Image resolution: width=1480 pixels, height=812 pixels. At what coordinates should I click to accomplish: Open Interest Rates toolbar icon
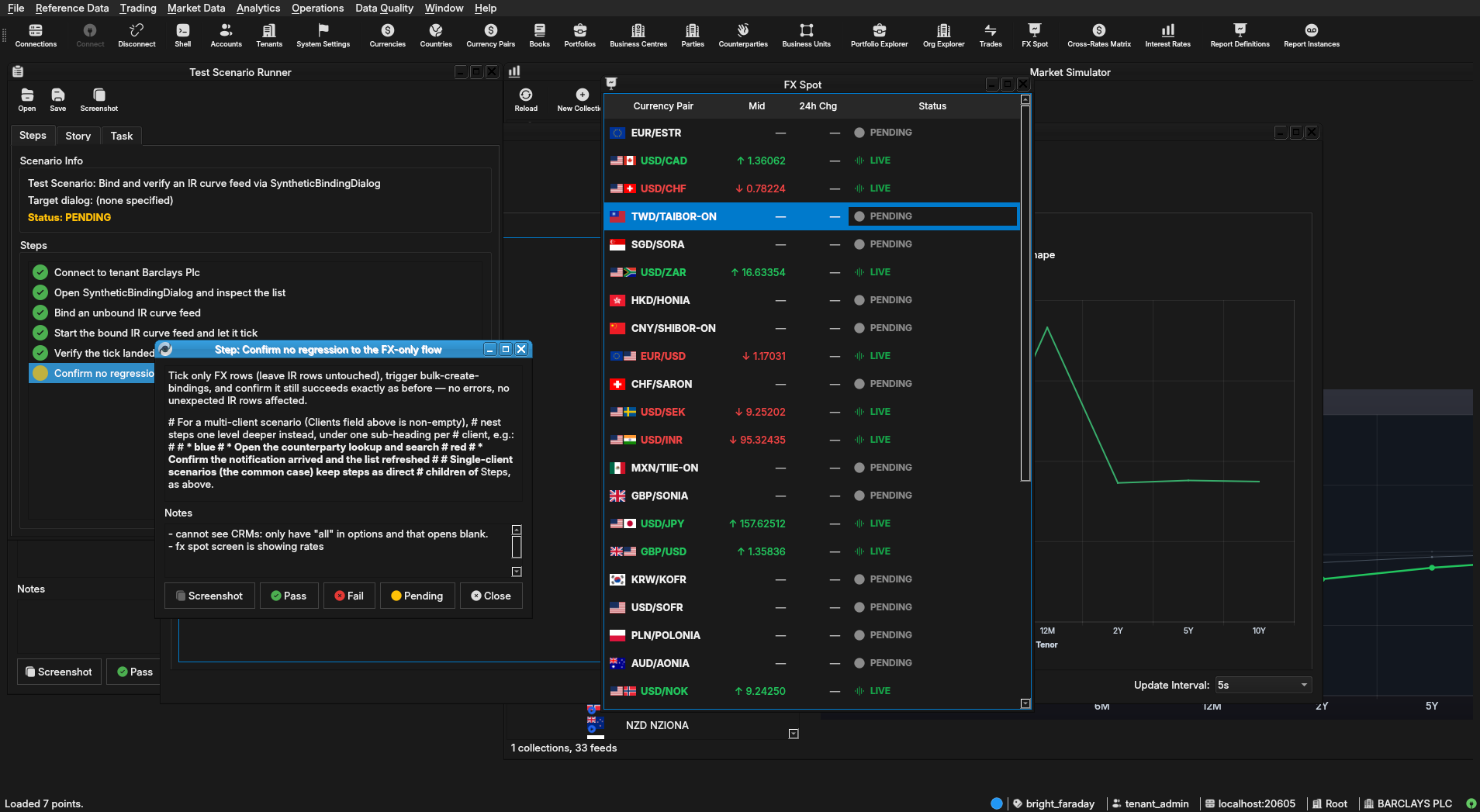coord(1167,36)
